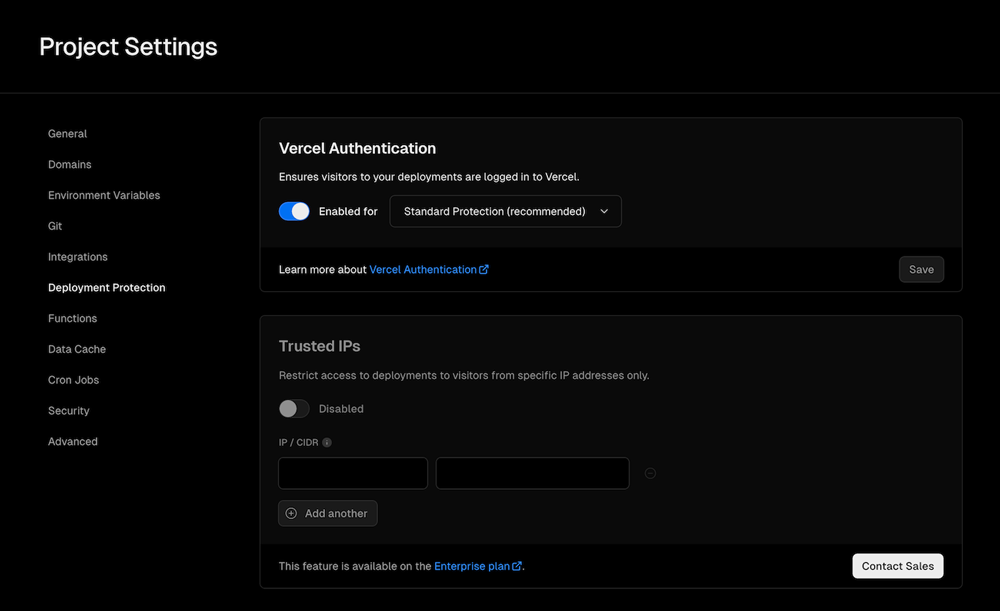Open Integrations settings
The image size is (1000, 611).
point(78,257)
